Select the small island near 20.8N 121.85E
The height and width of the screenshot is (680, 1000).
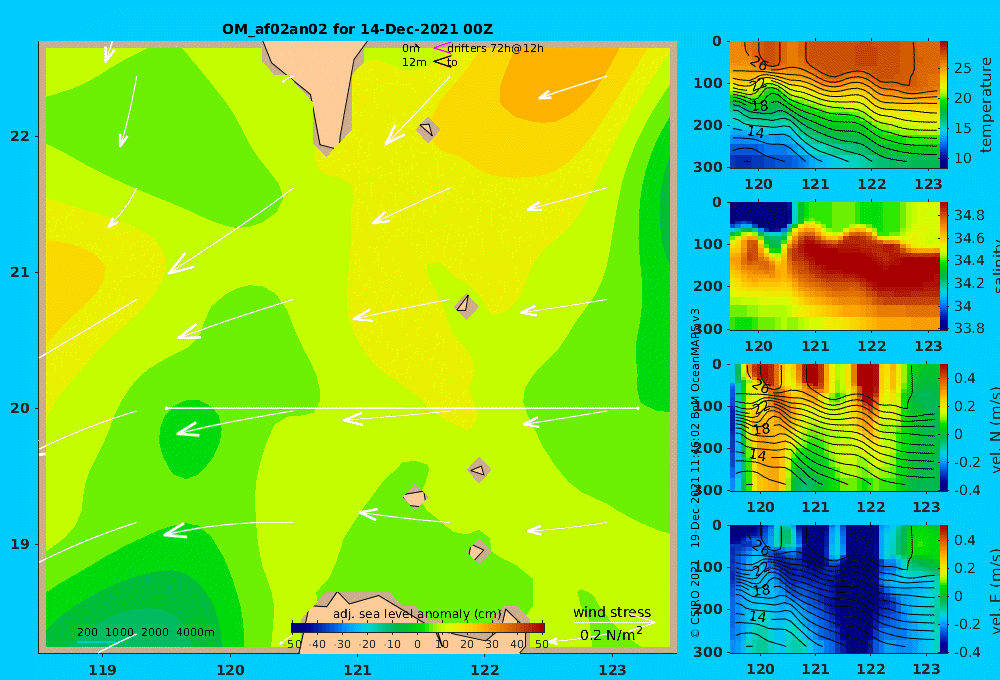466,306
